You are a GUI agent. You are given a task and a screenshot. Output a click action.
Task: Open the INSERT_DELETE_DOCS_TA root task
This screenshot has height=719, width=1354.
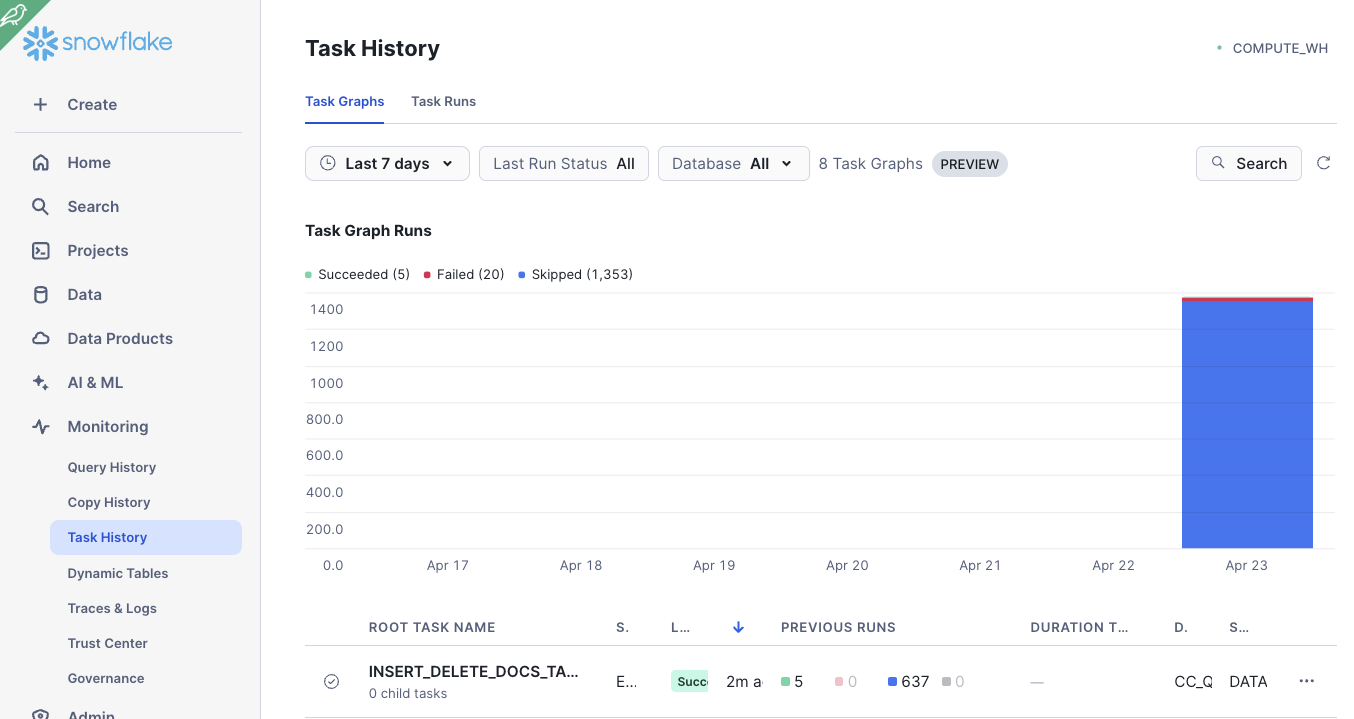(x=473, y=672)
